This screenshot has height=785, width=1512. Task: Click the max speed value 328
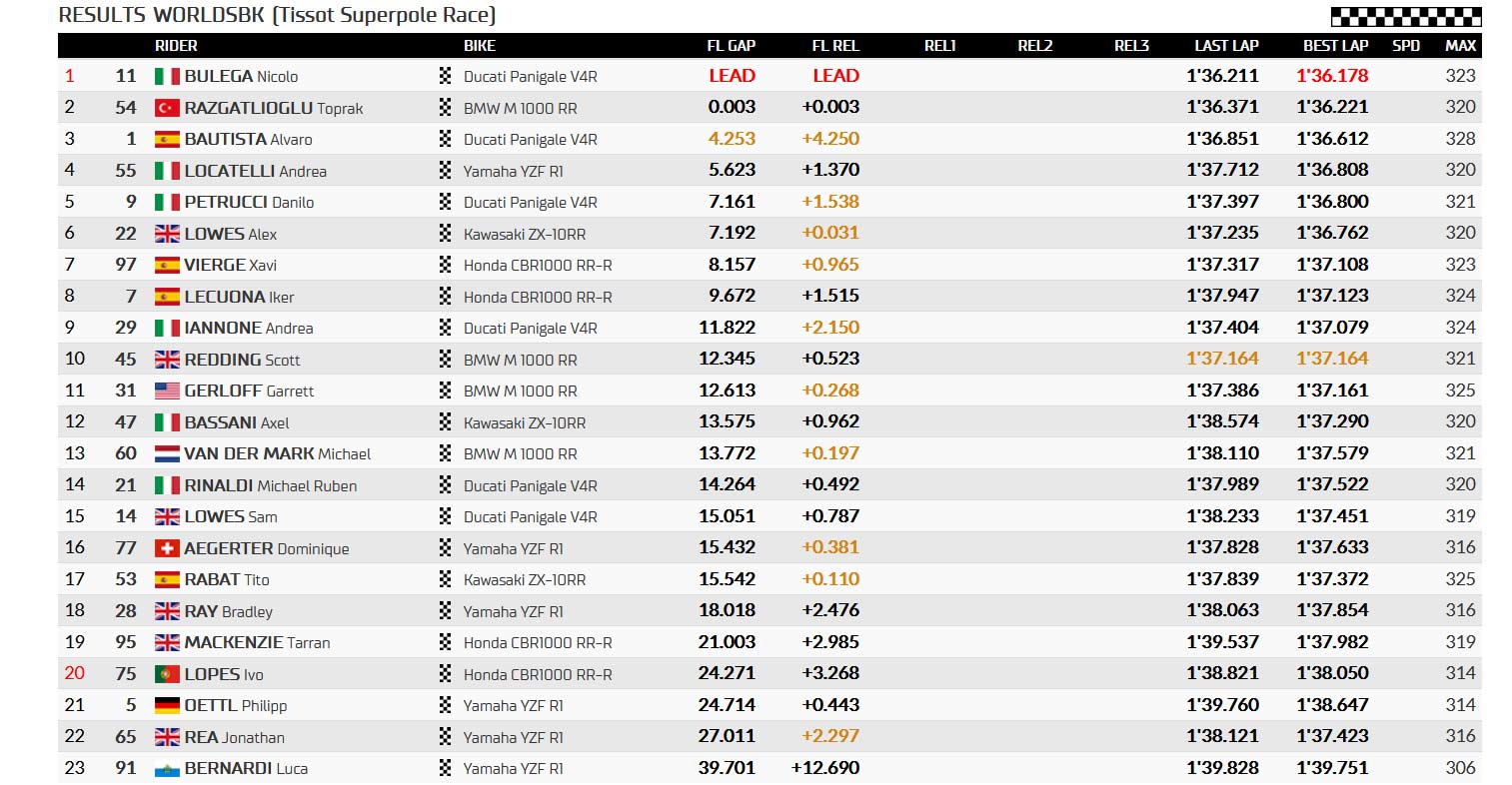point(1460,139)
